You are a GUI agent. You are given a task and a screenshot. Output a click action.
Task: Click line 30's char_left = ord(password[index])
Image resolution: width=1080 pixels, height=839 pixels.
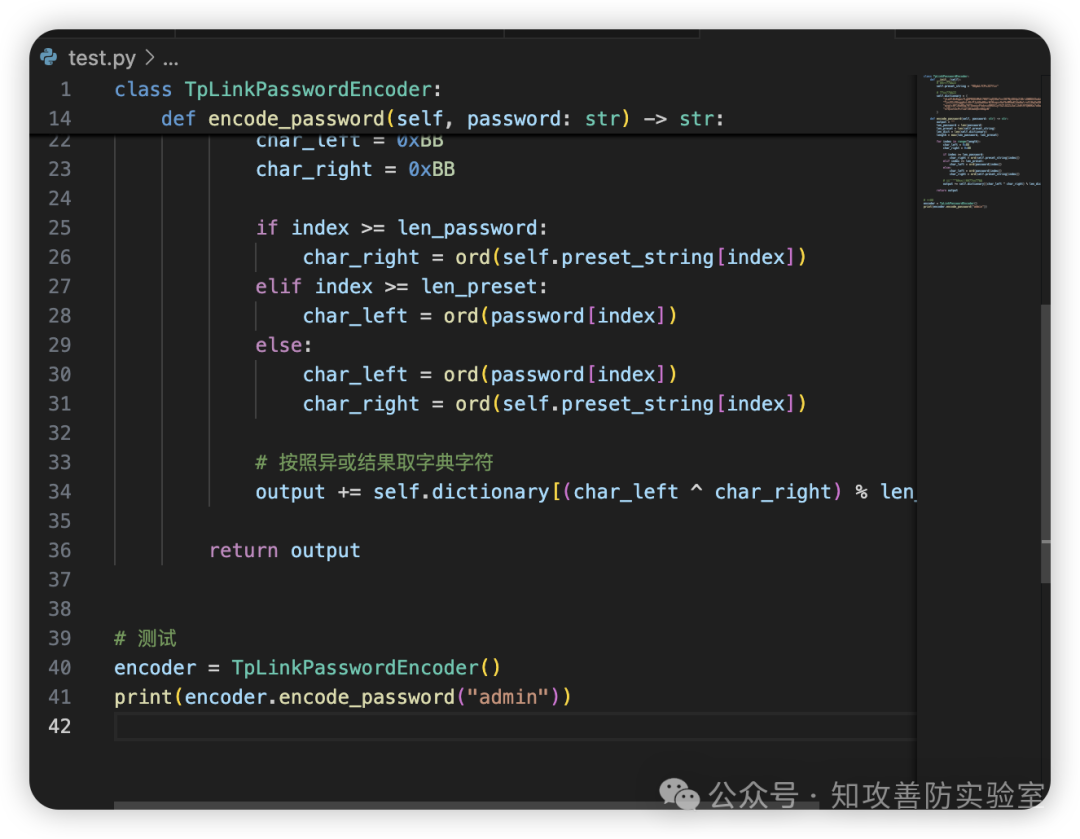(x=490, y=375)
